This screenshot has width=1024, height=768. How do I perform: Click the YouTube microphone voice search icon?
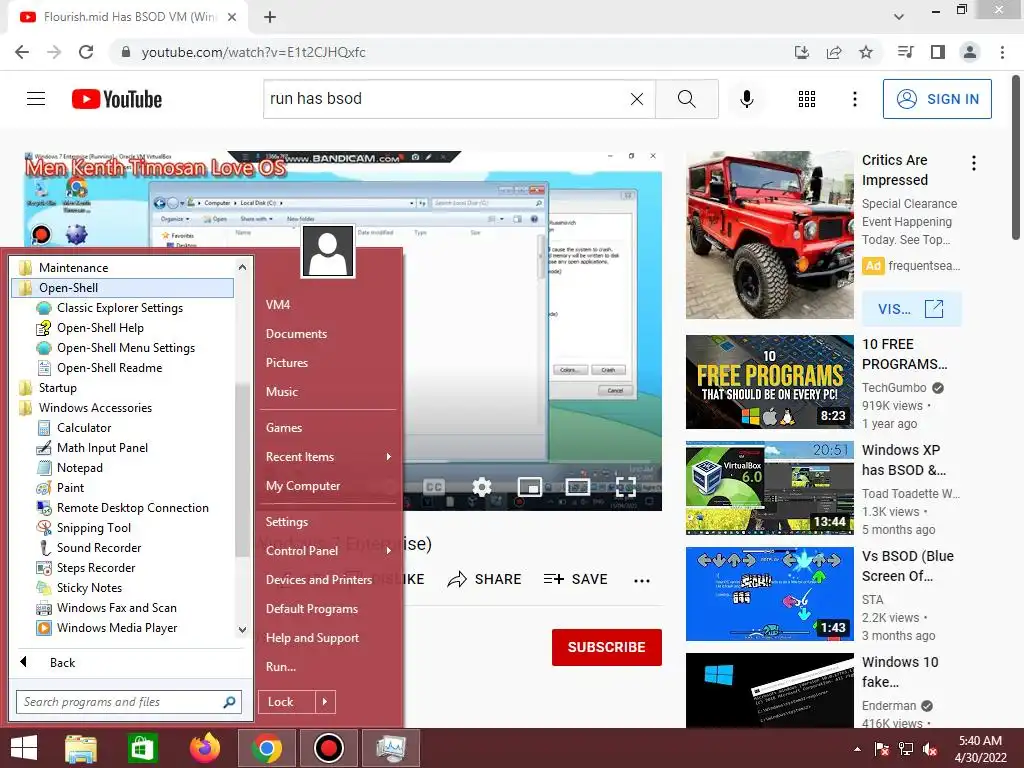coord(746,99)
